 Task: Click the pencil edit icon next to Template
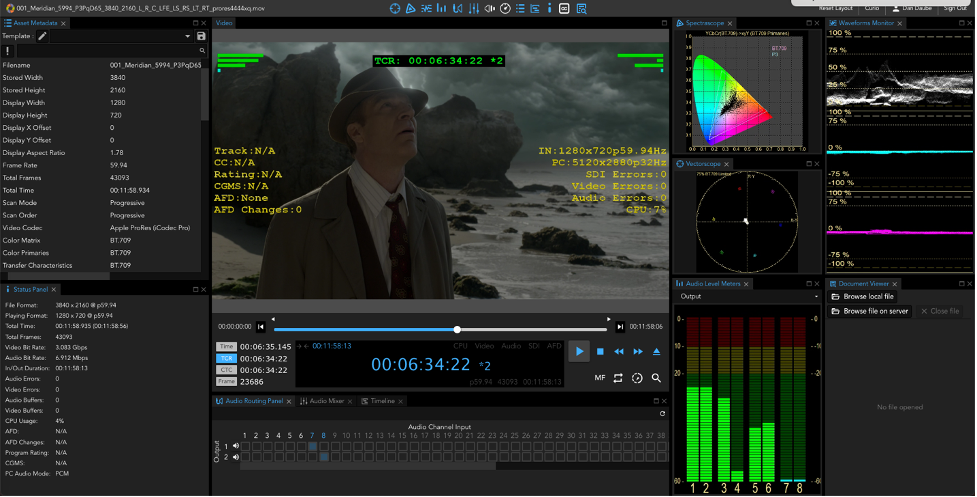(x=42, y=36)
